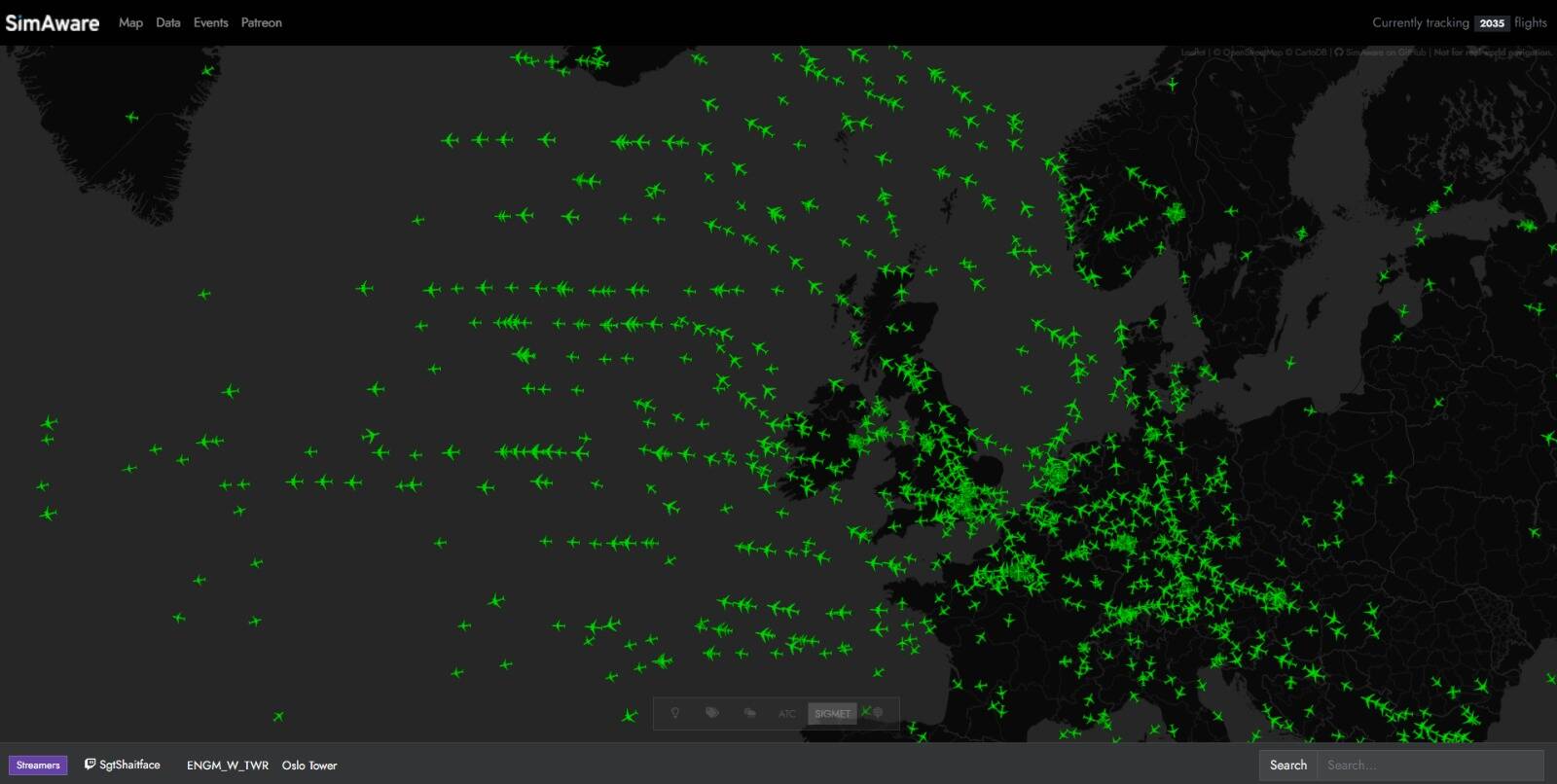Click the Search label
1557x784 pixels.
coord(1288,766)
